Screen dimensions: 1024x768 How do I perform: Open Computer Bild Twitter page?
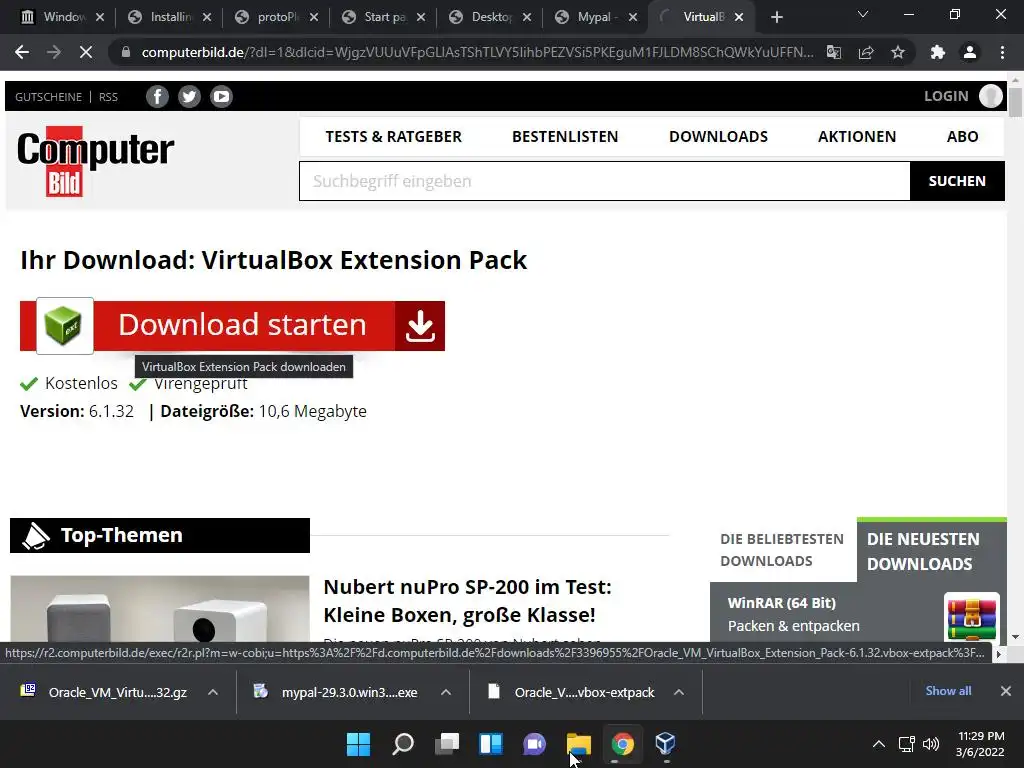pyautogui.click(x=189, y=97)
